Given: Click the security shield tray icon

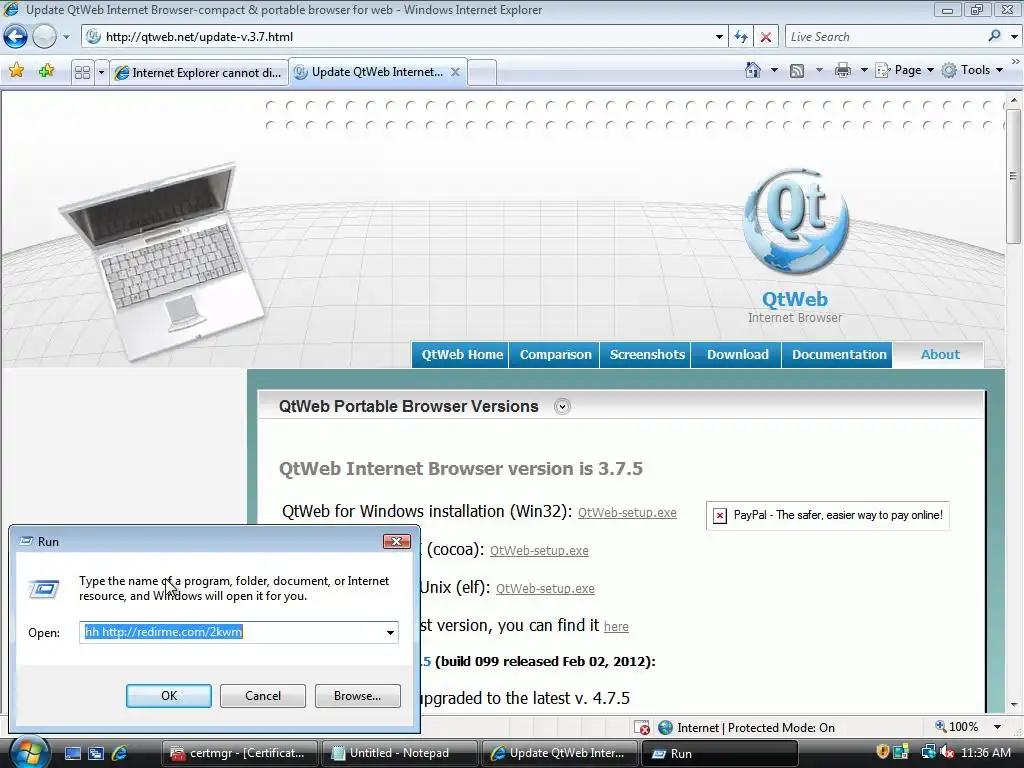Looking at the screenshot, I should [883, 752].
